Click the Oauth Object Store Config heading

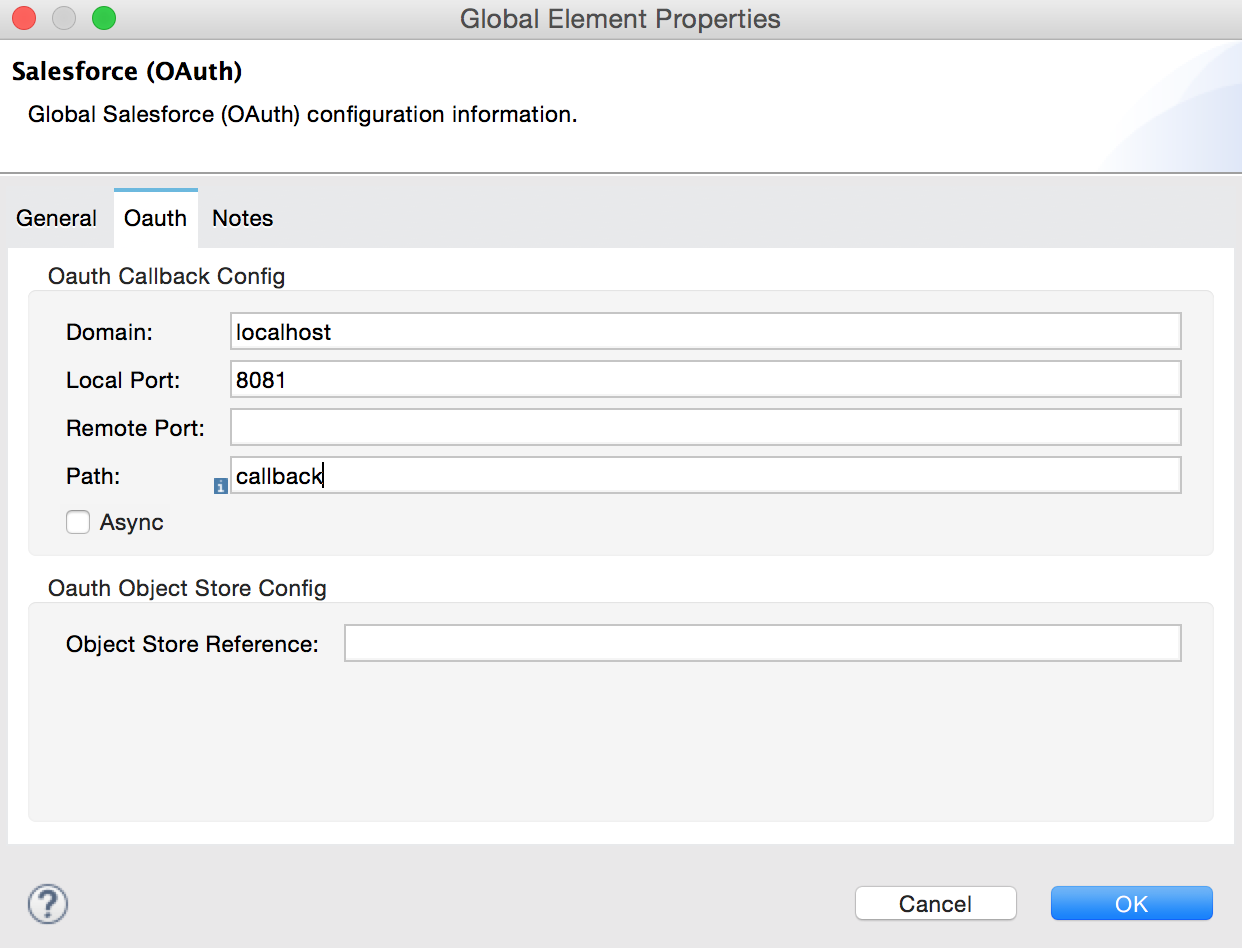[187, 589]
